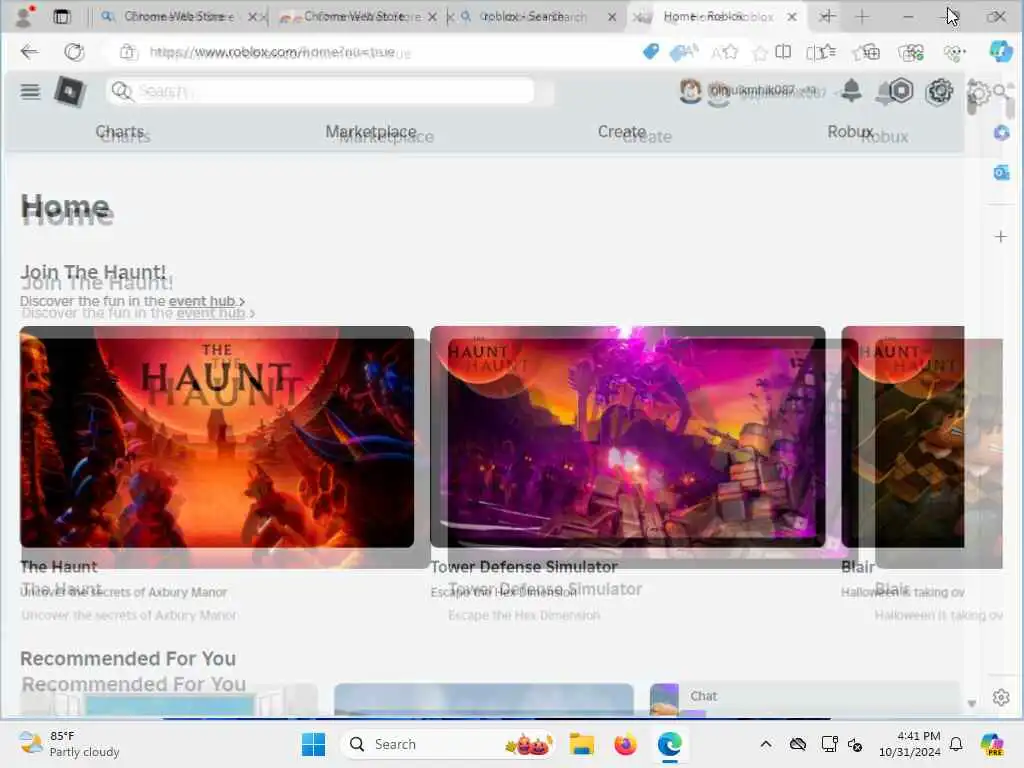Image resolution: width=1024 pixels, height=768 pixels.
Task: Open the Windows notification bell
Action: pyautogui.click(x=956, y=744)
